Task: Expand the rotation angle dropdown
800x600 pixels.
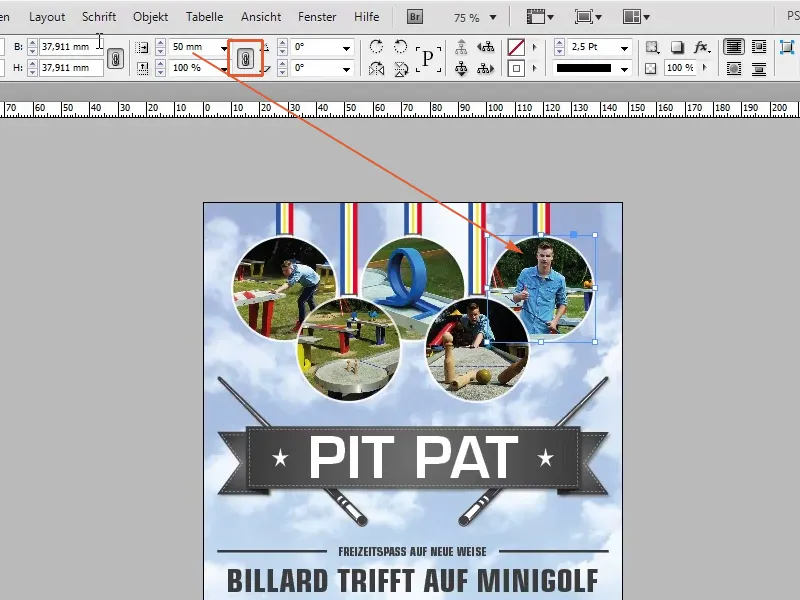Action: 346,49
